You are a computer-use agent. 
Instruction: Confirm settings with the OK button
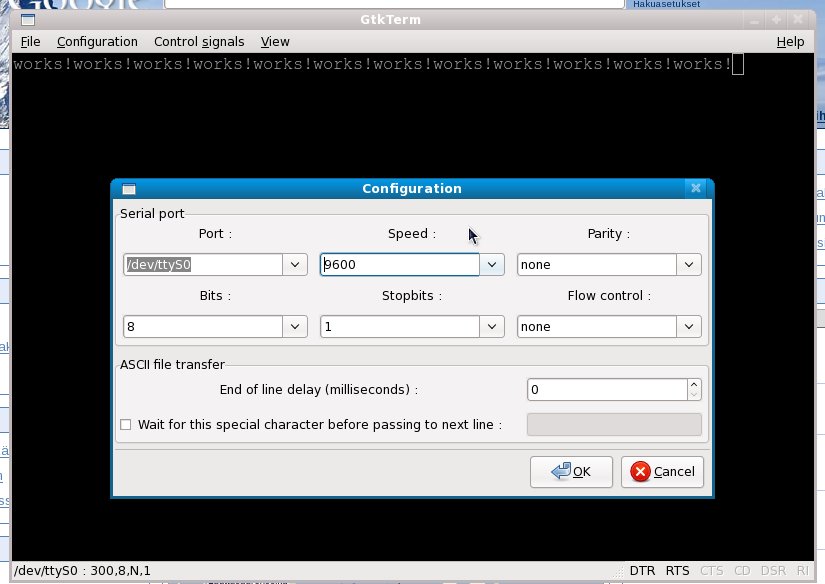(x=571, y=472)
